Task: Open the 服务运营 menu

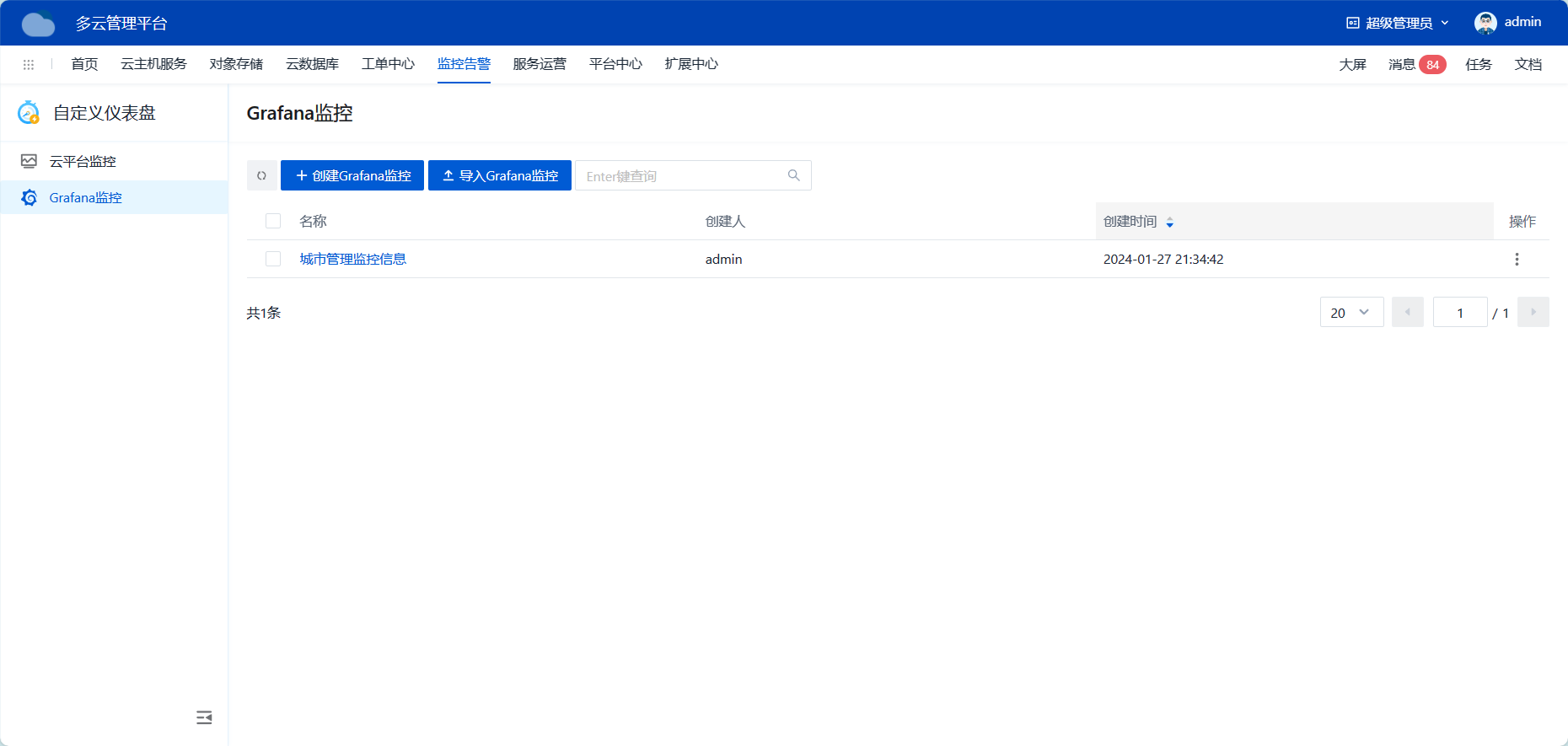Action: pos(540,64)
